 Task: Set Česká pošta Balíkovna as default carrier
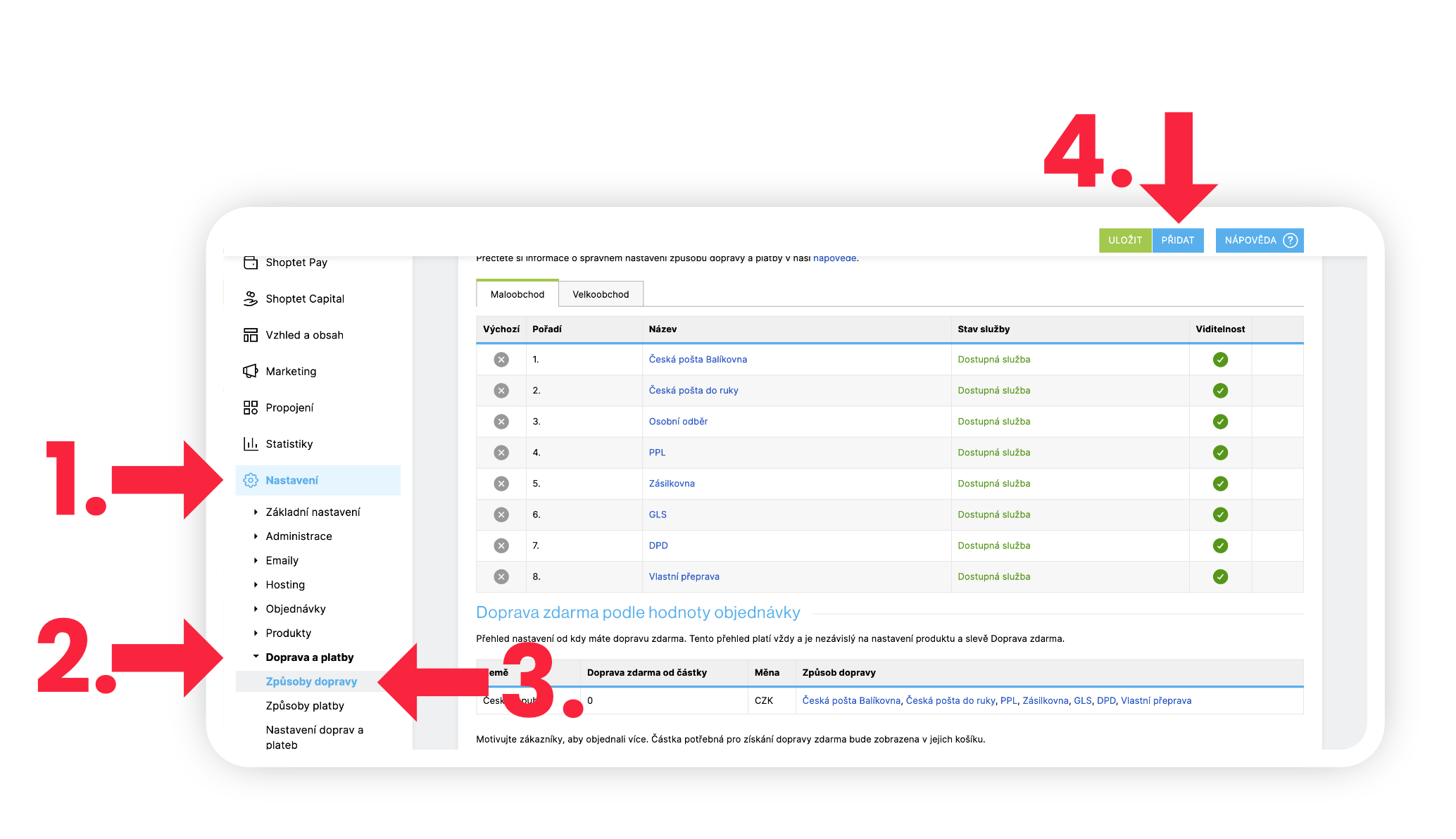[501, 360]
